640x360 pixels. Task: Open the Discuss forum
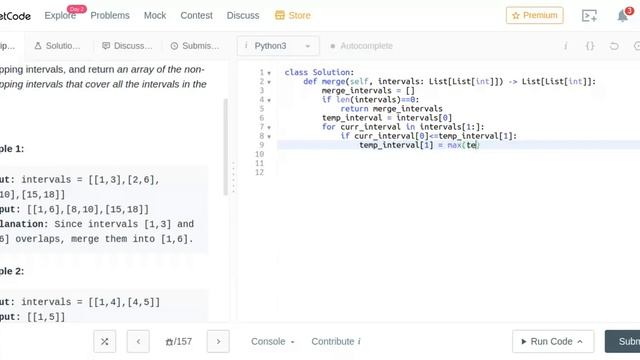click(243, 16)
